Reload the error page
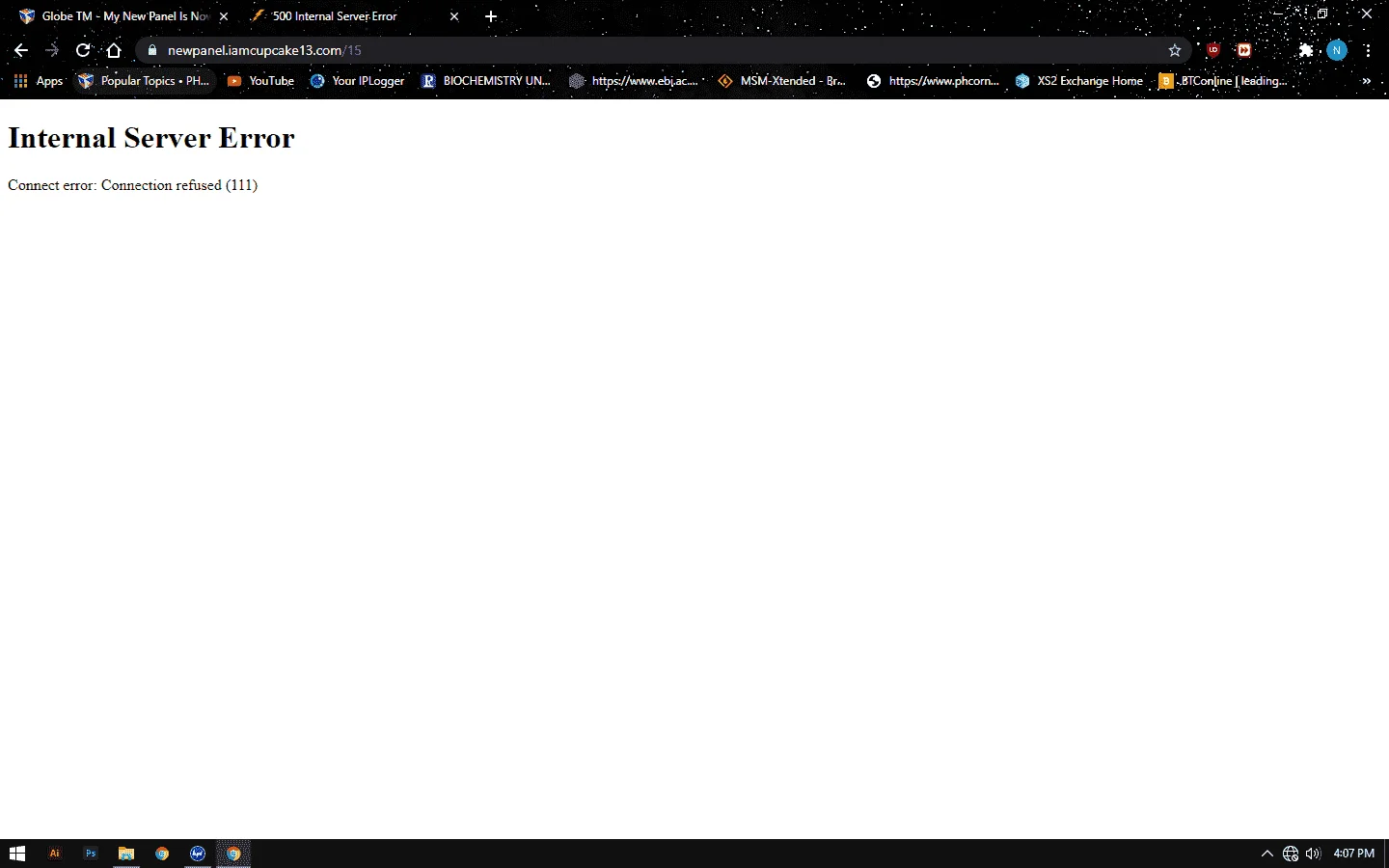Image resolution: width=1389 pixels, height=868 pixels. pos(83,50)
